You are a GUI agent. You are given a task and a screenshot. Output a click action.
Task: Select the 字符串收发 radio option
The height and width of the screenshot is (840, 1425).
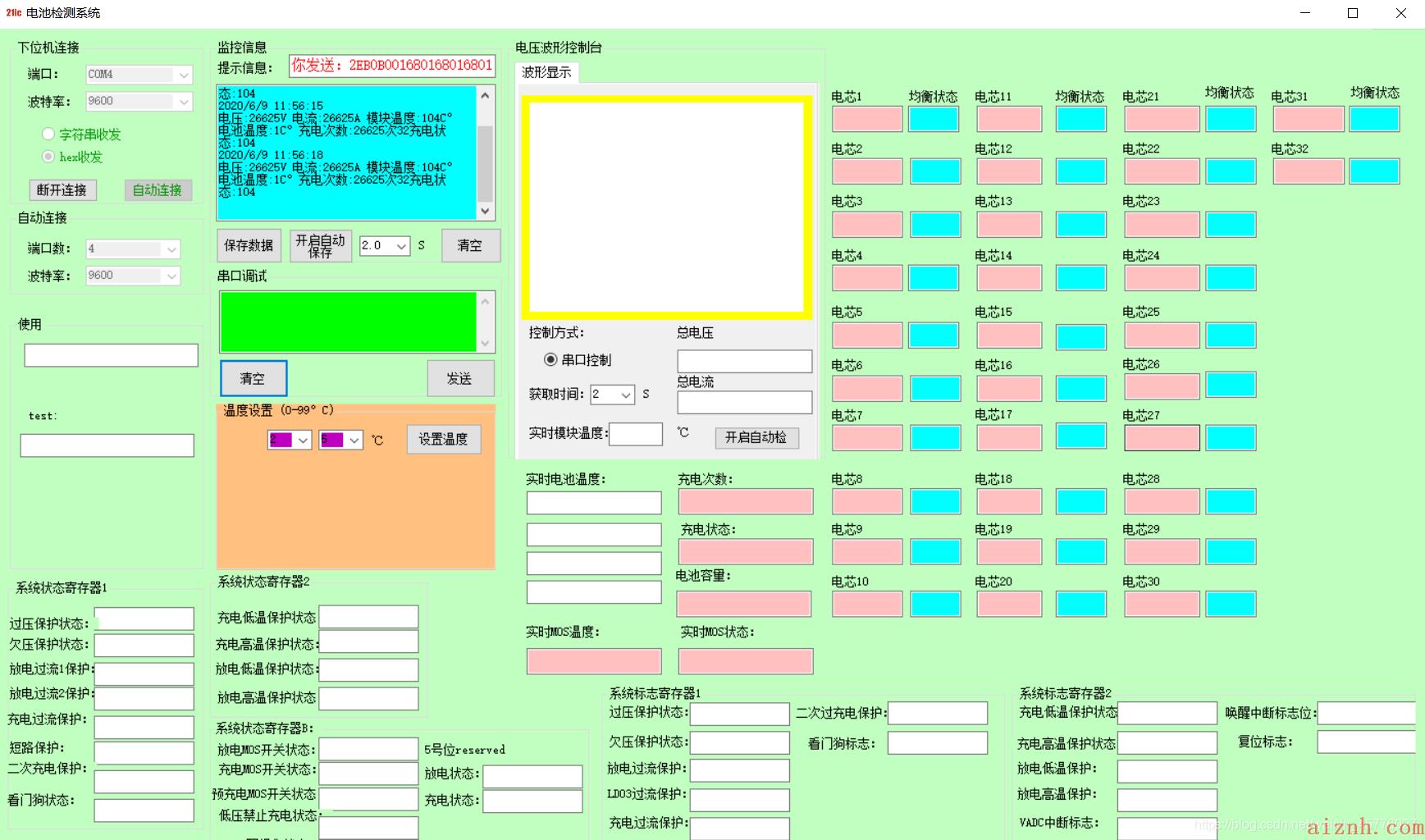(x=48, y=134)
